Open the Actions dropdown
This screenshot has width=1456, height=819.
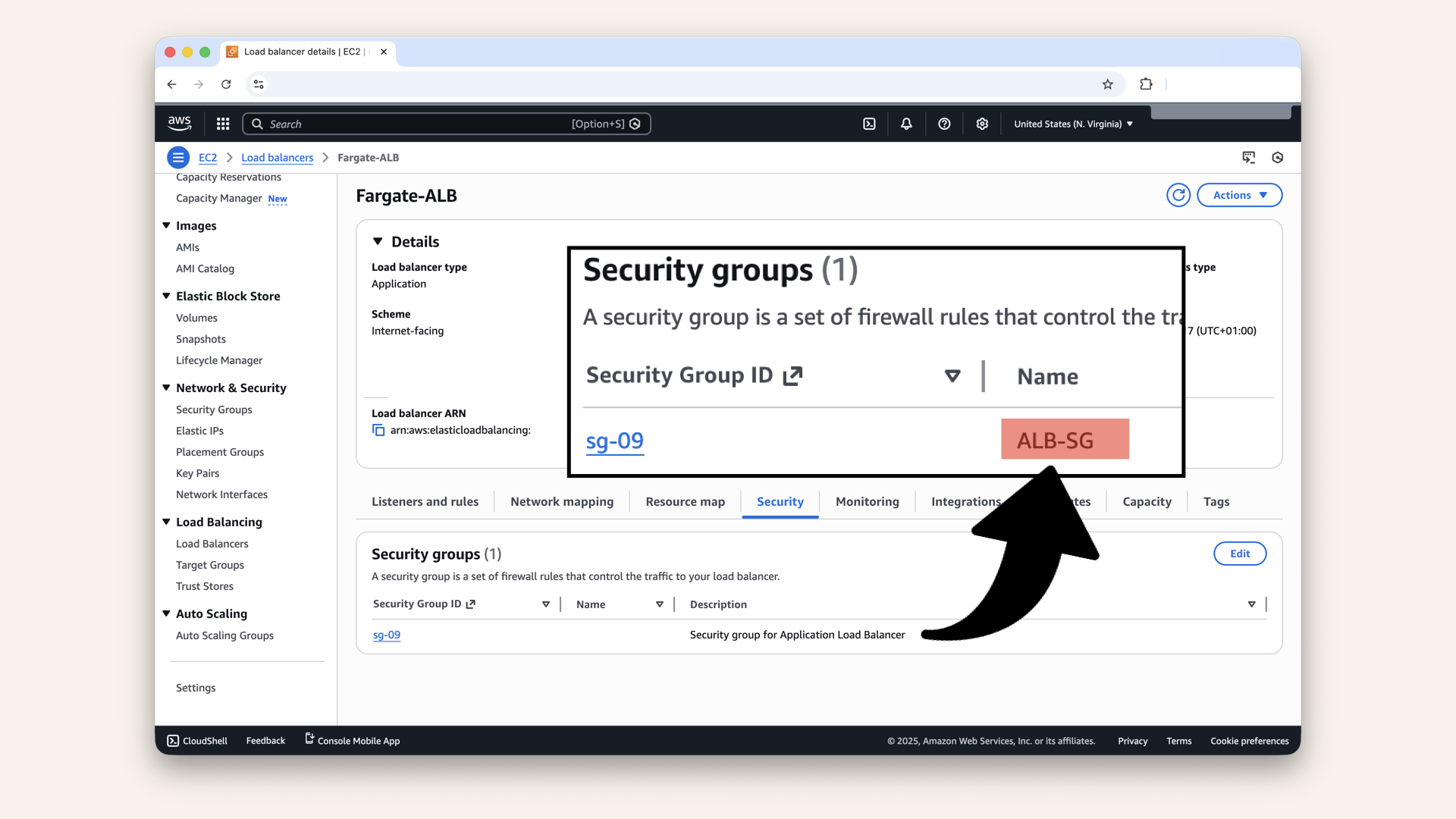[1239, 195]
